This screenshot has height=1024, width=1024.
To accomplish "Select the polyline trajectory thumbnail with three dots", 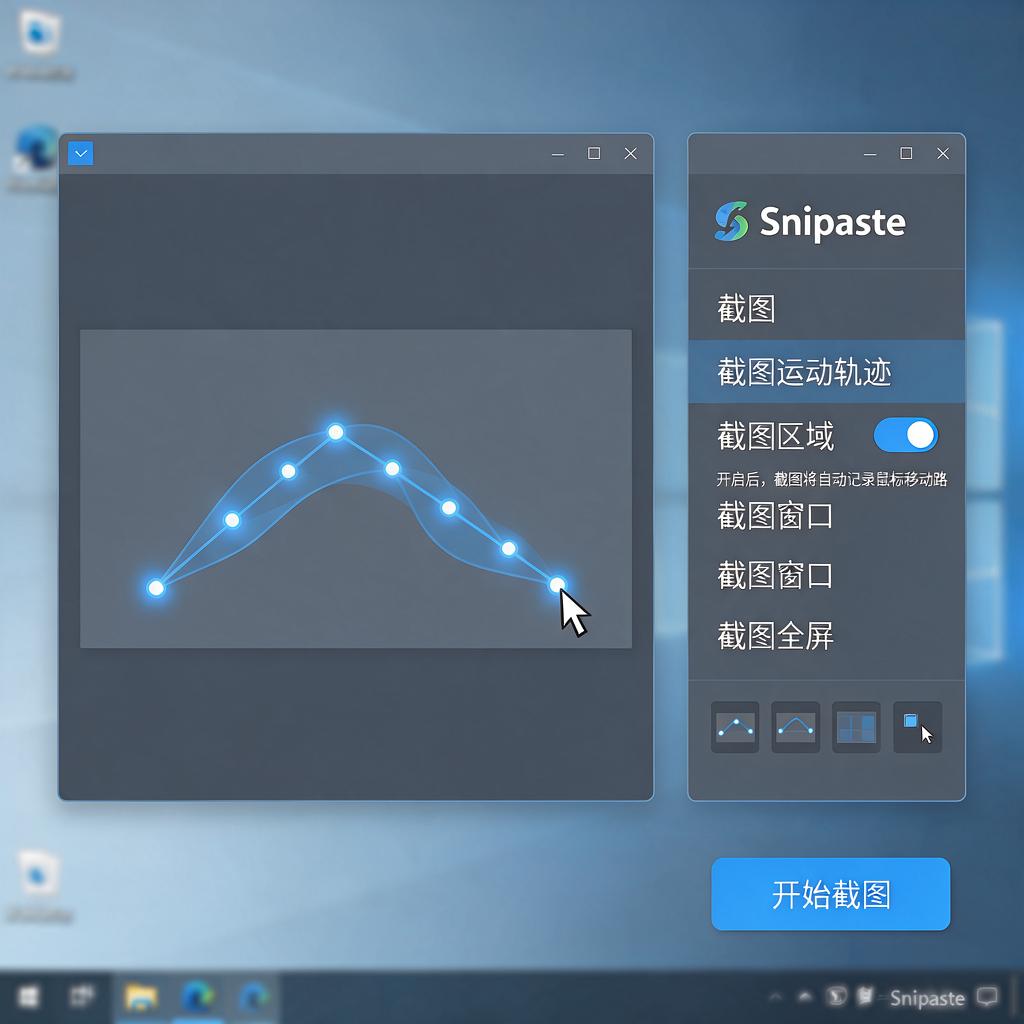I will pos(735,727).
